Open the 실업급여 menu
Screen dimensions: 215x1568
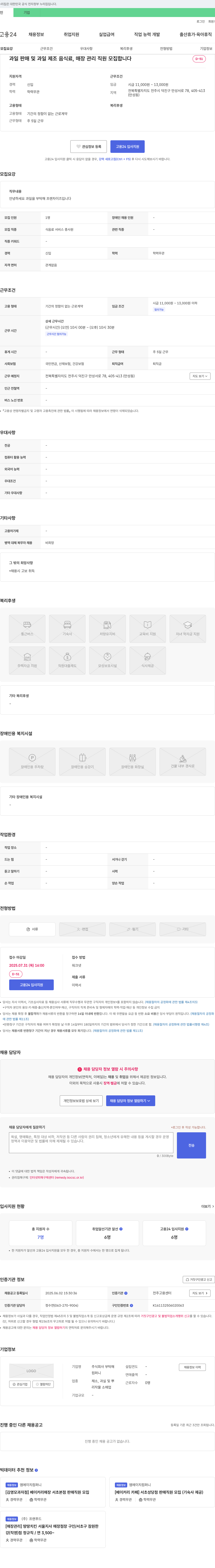click(x=107, y=35)
